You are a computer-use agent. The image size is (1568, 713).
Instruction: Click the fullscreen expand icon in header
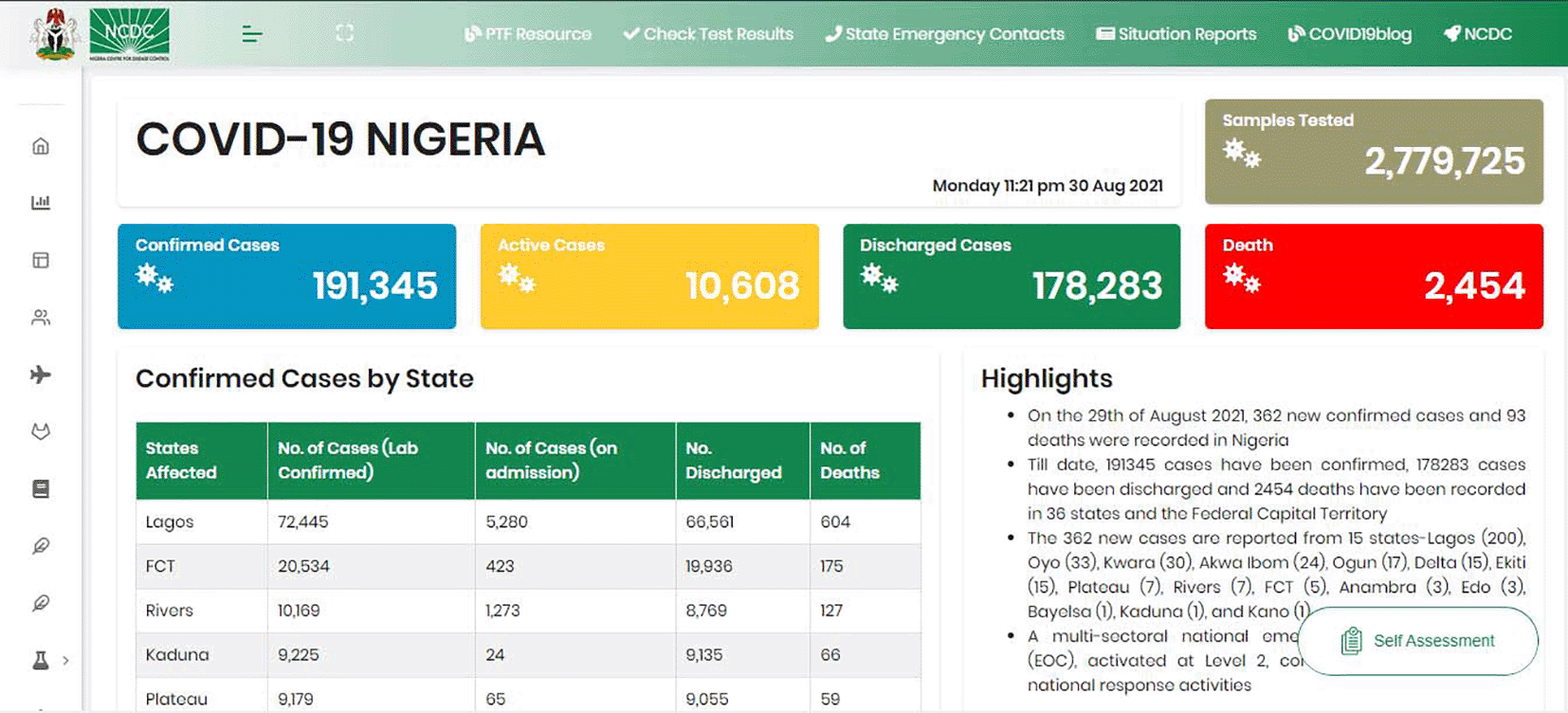(x=345, y=33)
